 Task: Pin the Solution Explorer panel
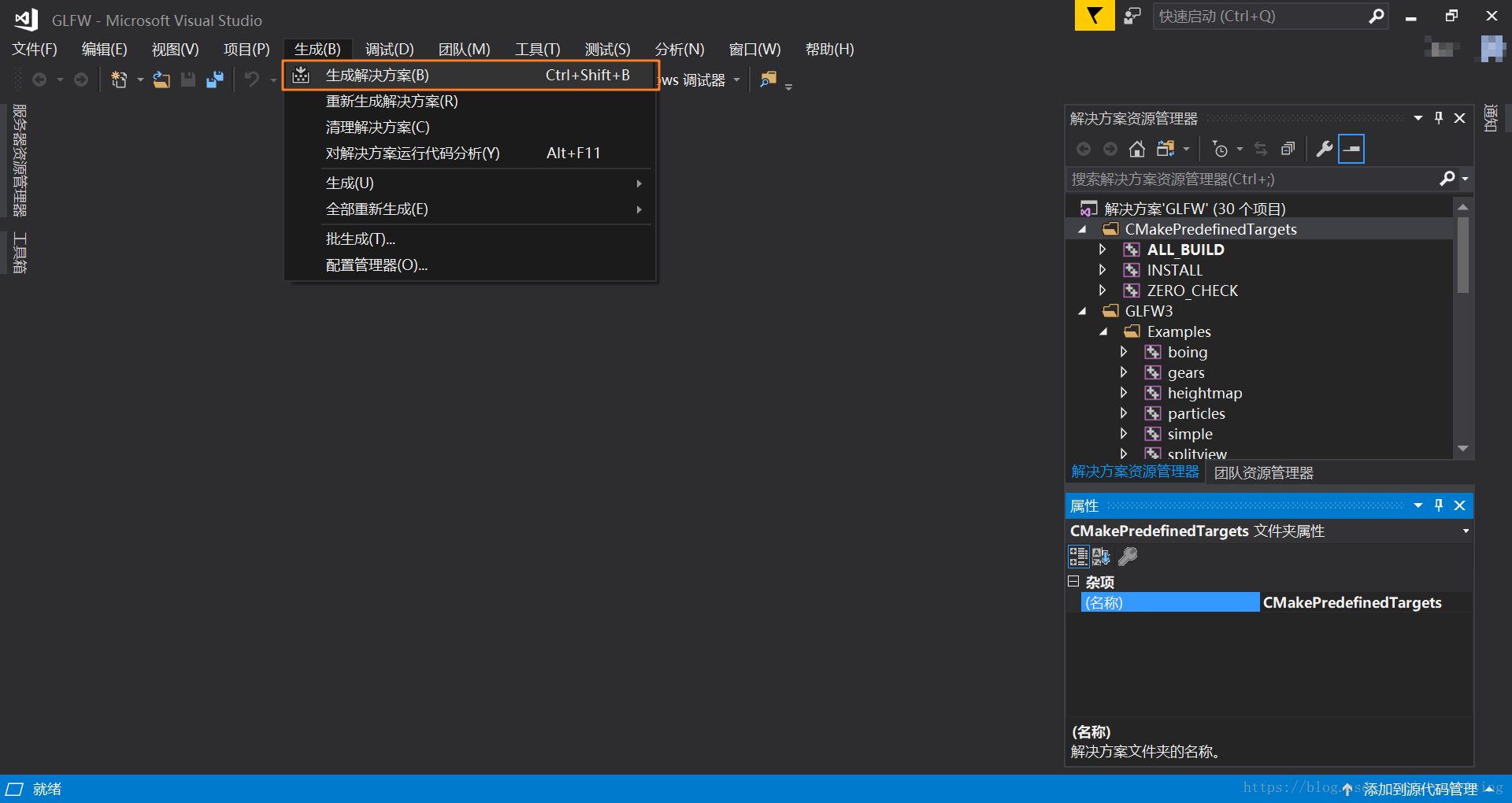[1439, 118]
